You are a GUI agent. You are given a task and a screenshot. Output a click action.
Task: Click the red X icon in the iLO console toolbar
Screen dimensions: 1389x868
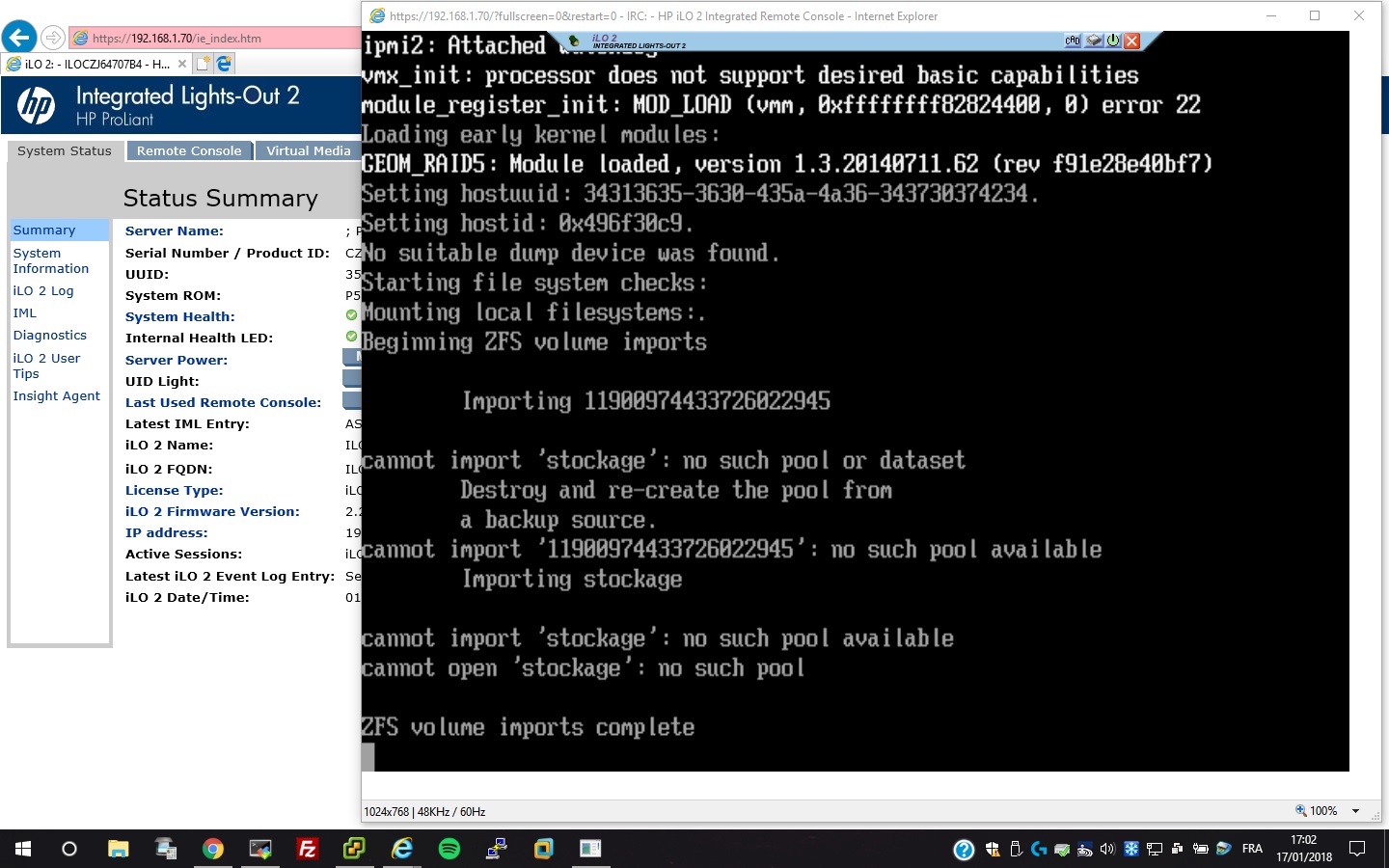click(x=1132, y=41)
